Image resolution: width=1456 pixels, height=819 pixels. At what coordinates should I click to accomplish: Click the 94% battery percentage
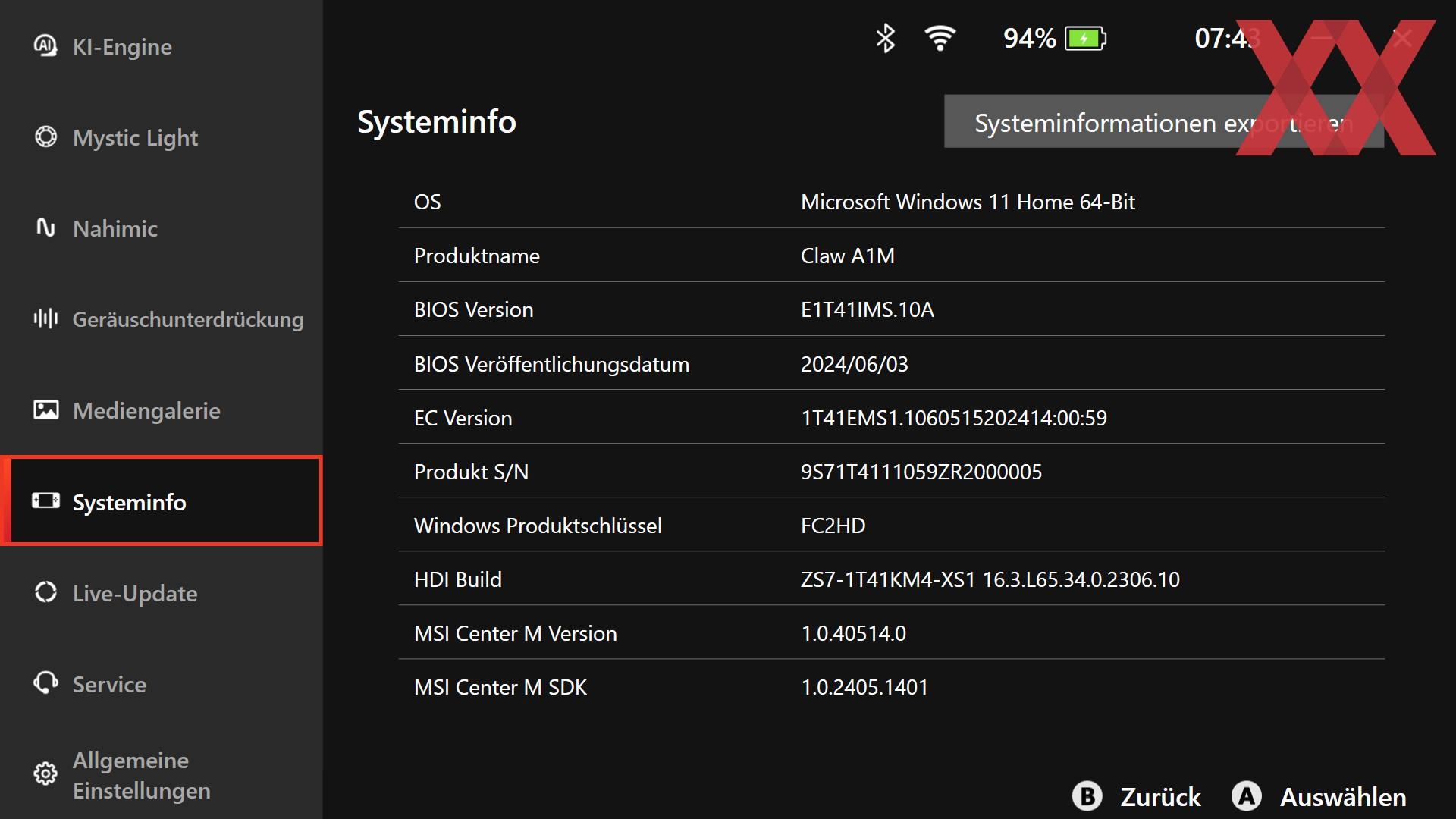(x=1029, y=38)
